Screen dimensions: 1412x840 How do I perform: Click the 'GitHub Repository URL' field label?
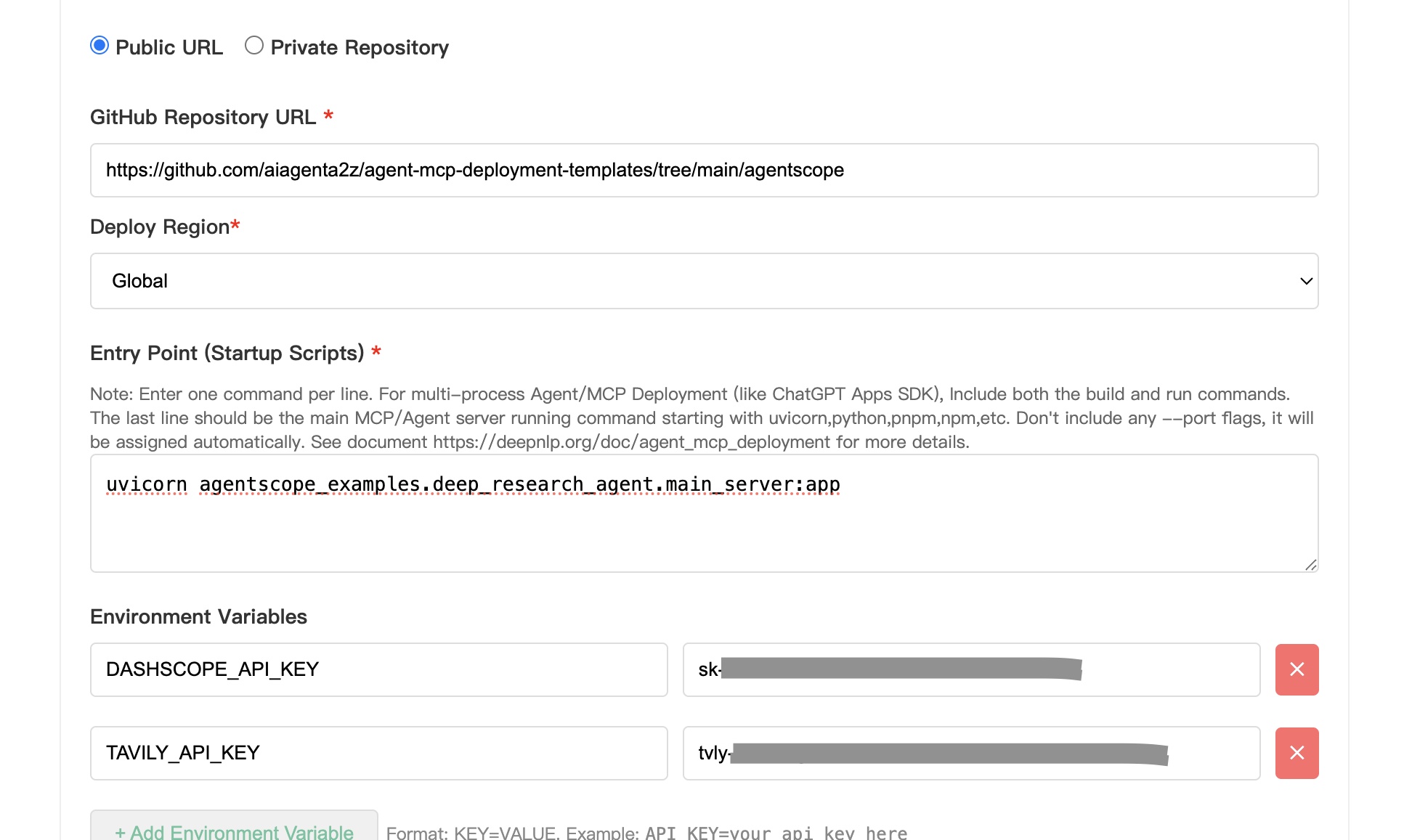(203, 117)
